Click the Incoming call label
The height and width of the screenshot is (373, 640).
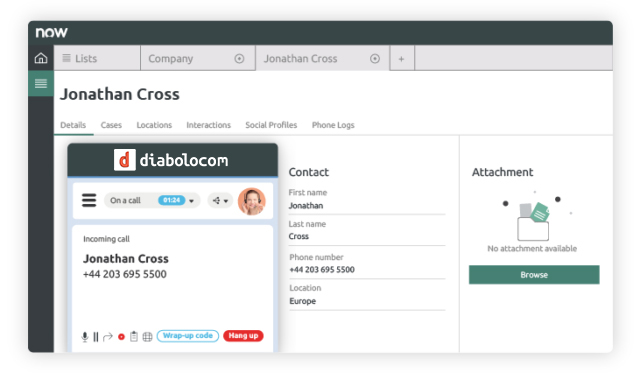(106, 239)
